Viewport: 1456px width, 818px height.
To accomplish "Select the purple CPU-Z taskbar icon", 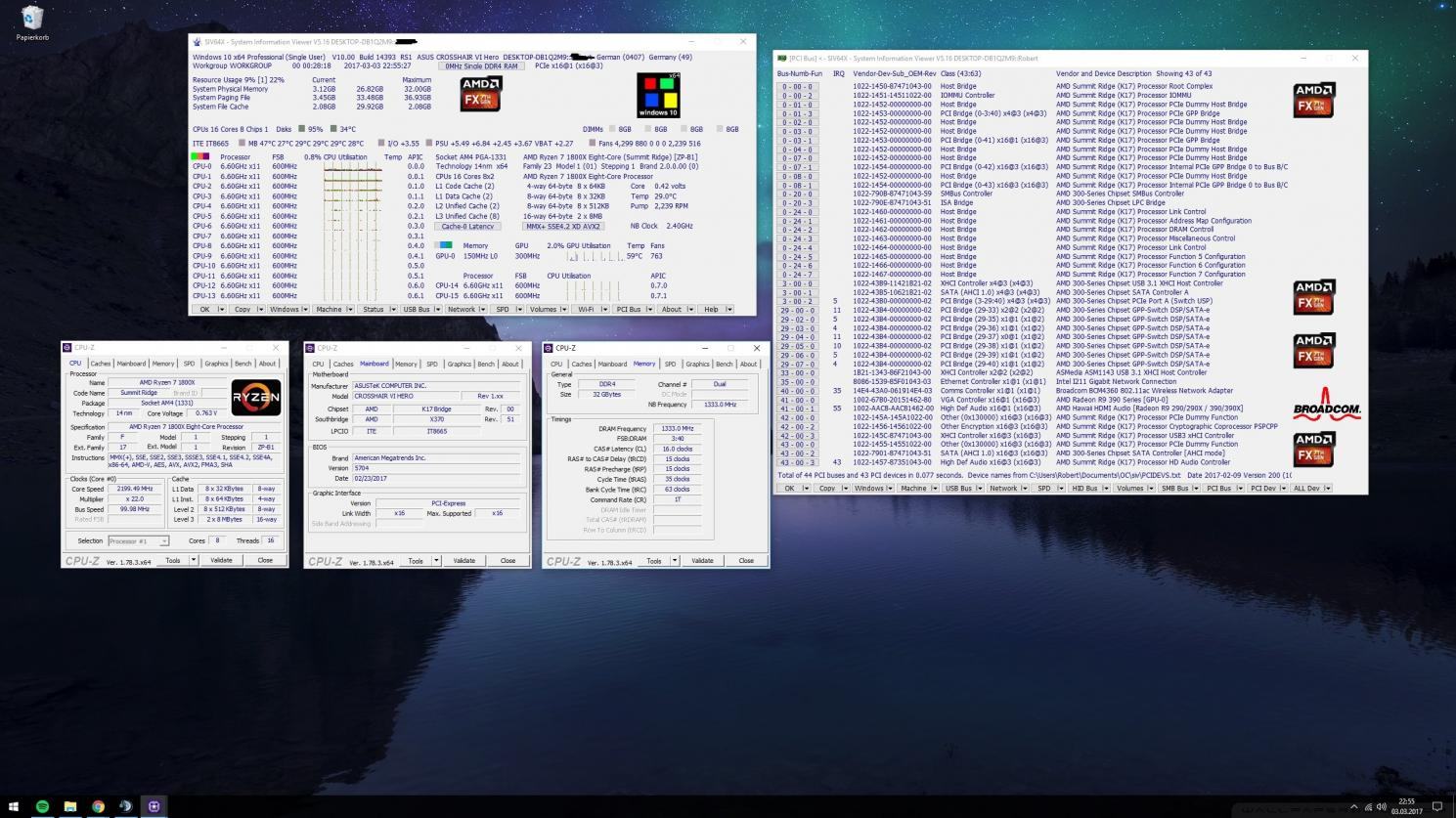I will tap(154, 807).
